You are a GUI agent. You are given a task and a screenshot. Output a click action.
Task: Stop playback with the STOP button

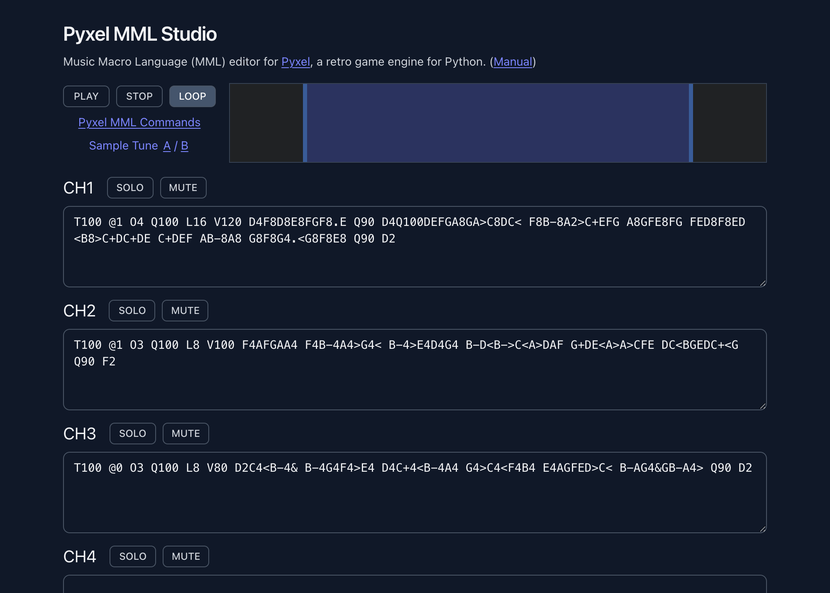pos(139,96)
